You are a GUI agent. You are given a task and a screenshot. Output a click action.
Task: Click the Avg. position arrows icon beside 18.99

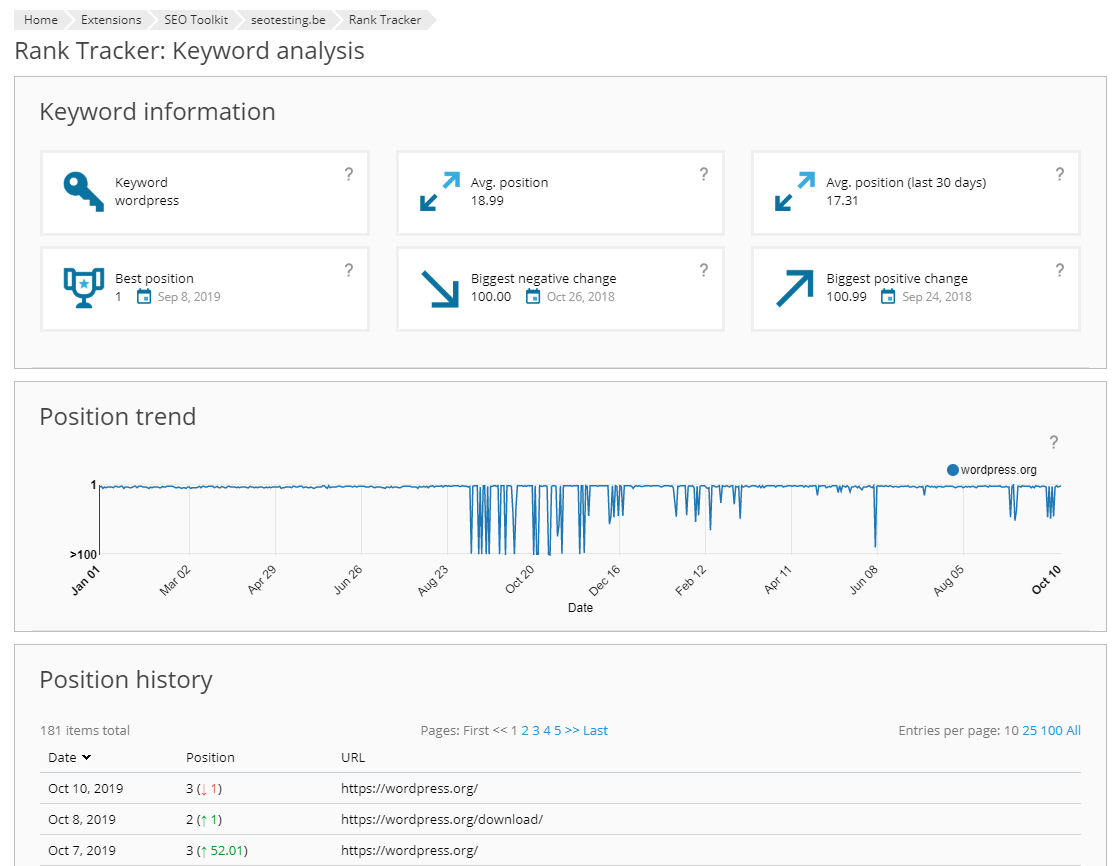[x=439, y=192]
